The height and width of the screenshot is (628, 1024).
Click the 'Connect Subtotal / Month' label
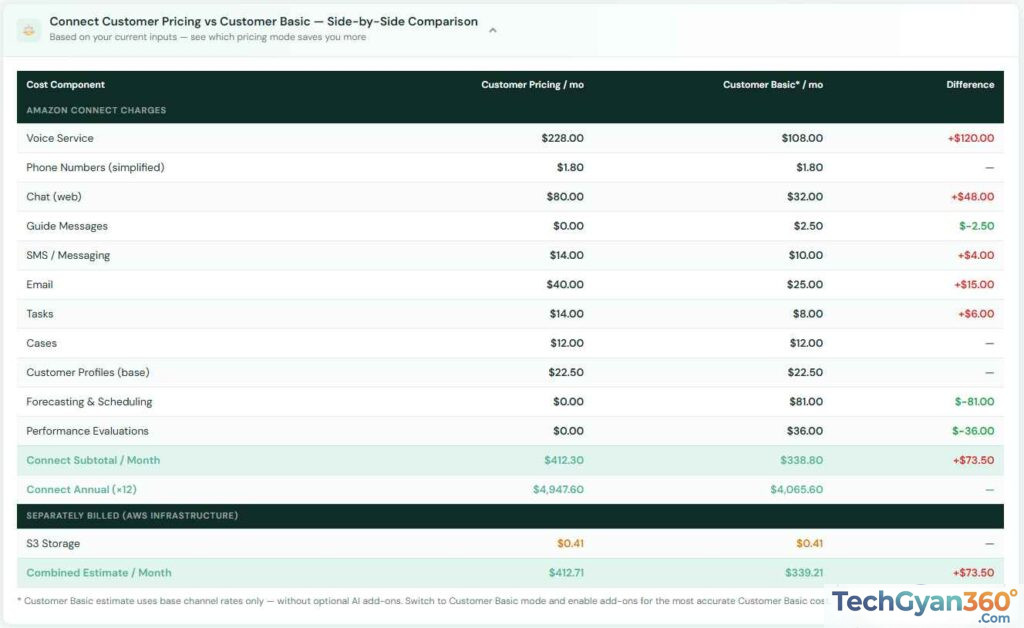click(93, 460)
